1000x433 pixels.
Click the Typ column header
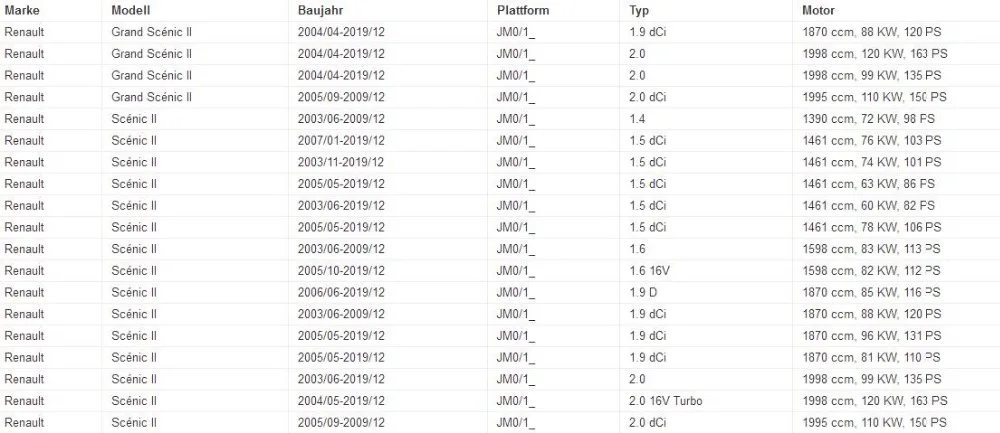pos(639,11)
